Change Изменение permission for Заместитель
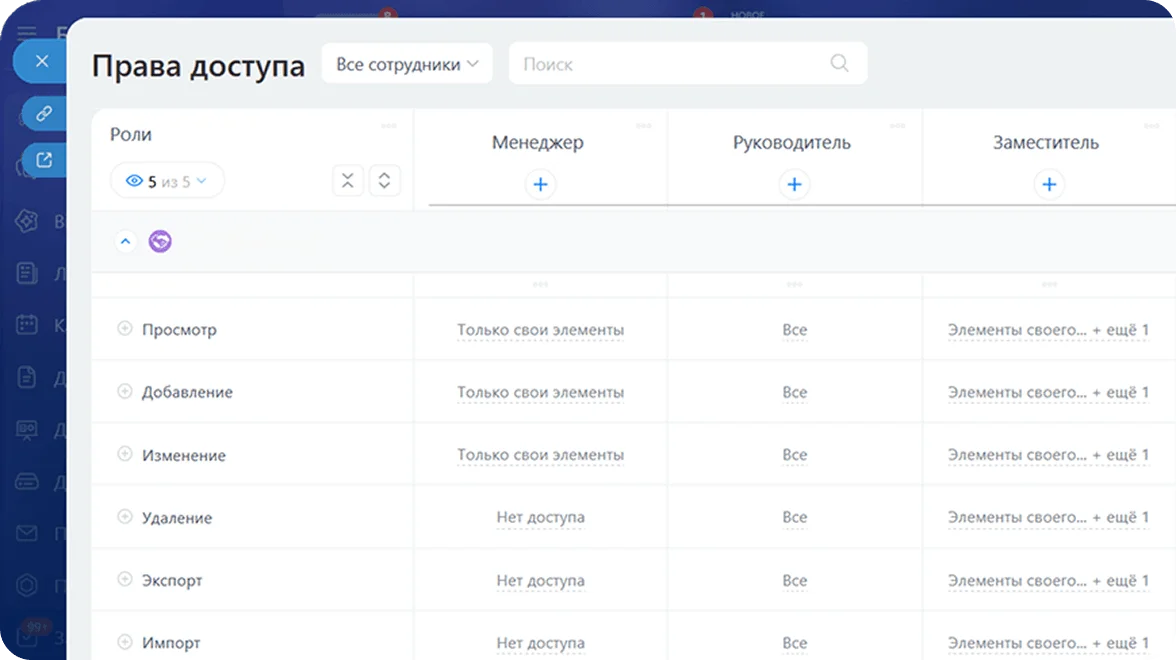This screenshot has height=660, width=1176. tap(1048, 455)
